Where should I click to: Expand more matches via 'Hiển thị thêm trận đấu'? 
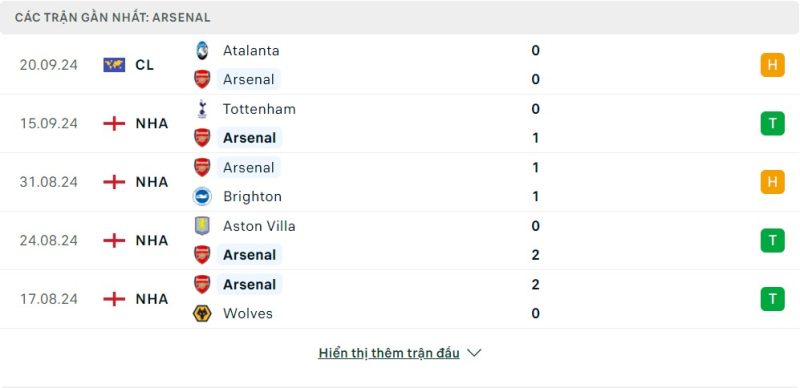pyautogui.click(x=389, y=353)
